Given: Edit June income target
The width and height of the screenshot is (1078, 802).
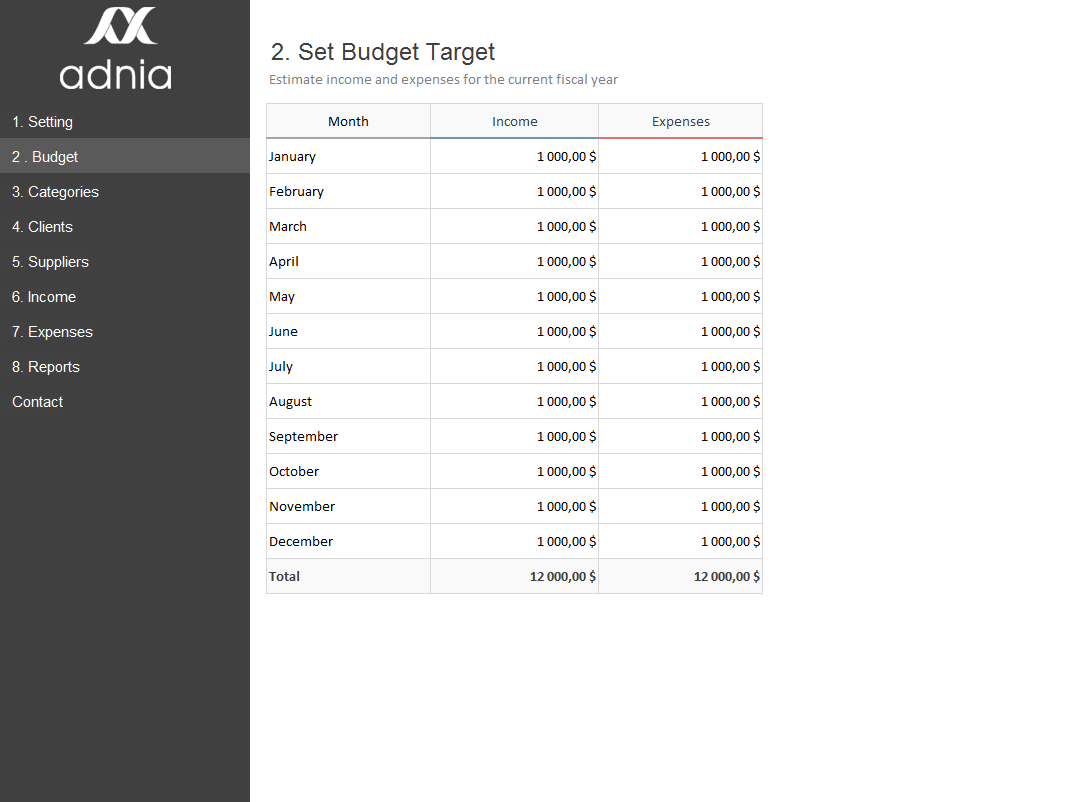Looking at the screenshot, I should 514,332.
